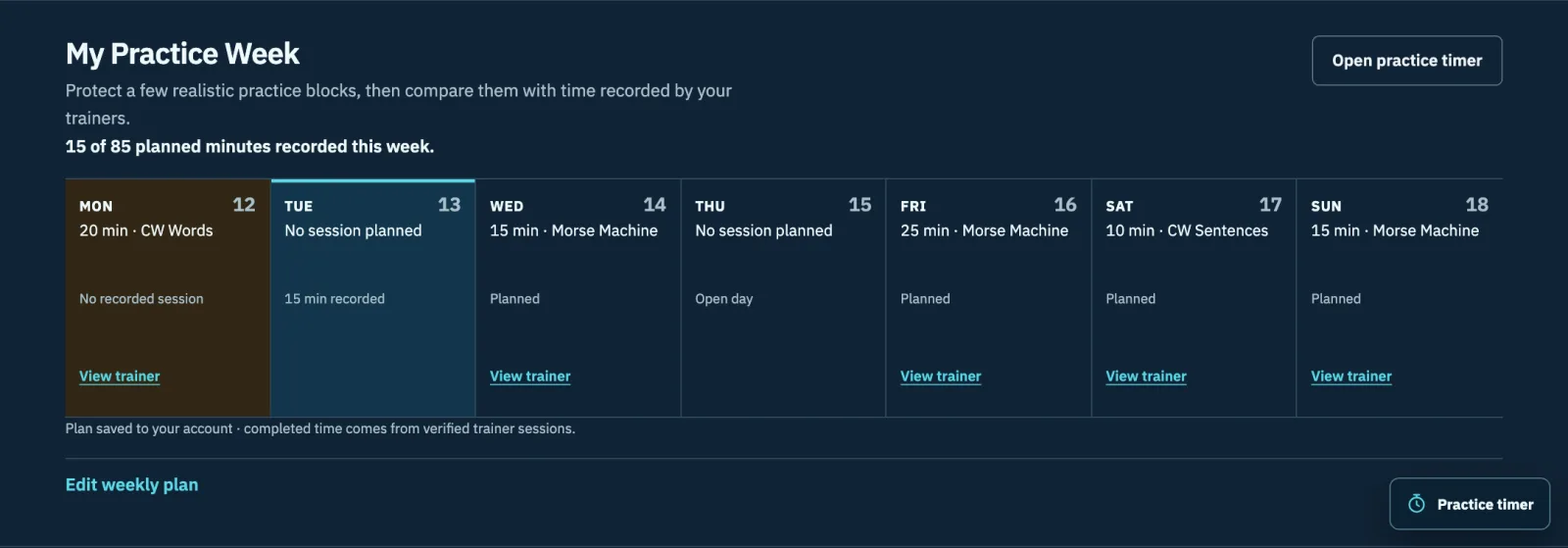Click '25 min · Morse Machine' on Friday
The image size is (1568, 548).
pyautogui.click(x=984, y=230)
